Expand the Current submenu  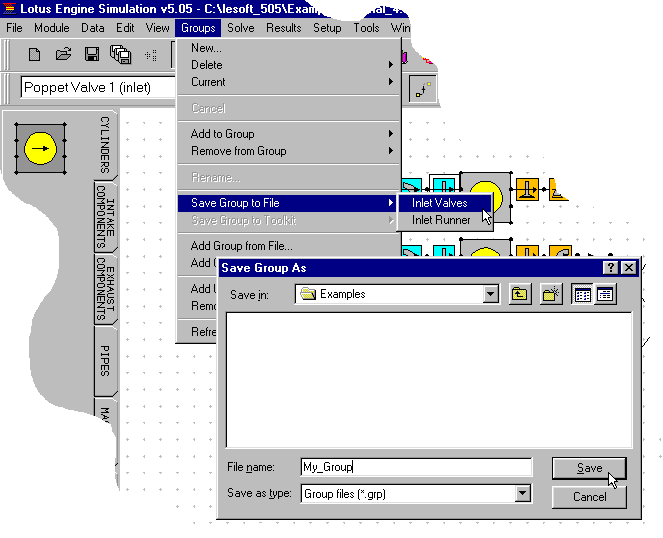click(x=289, y=82)
